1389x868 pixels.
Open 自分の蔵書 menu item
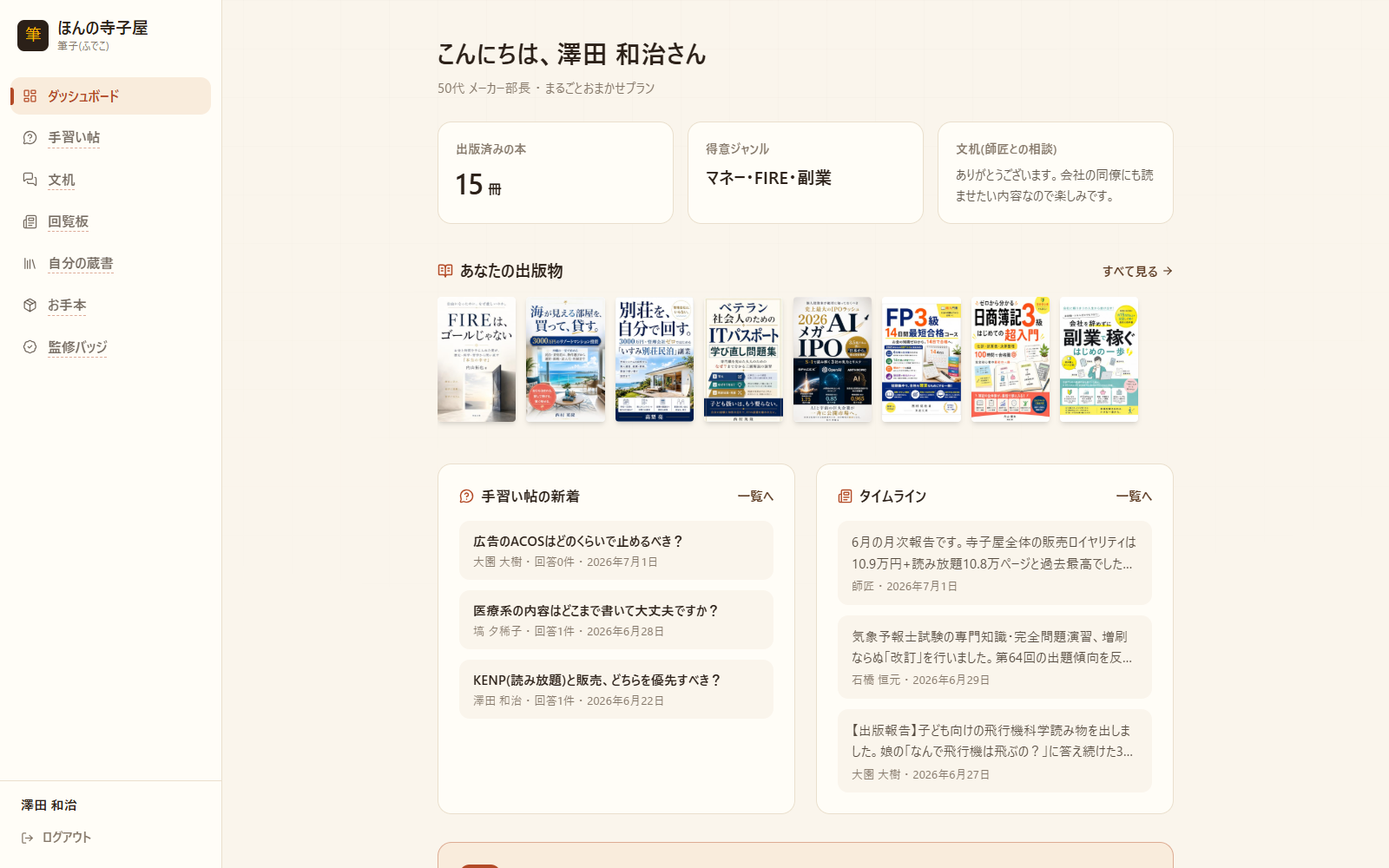pyautogui.click(x=111, y=263)
